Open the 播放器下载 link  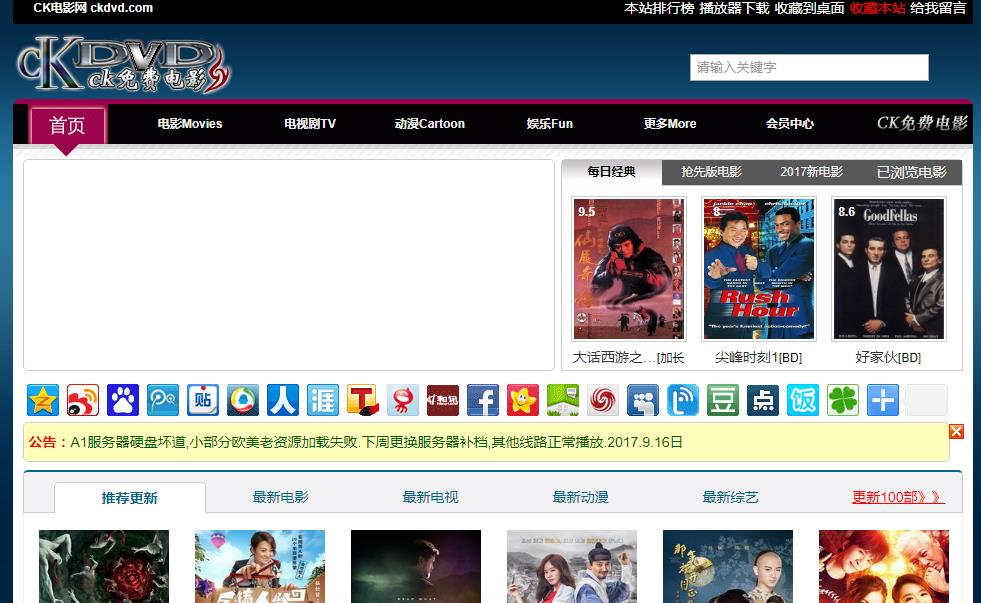[x=734, y=8]
